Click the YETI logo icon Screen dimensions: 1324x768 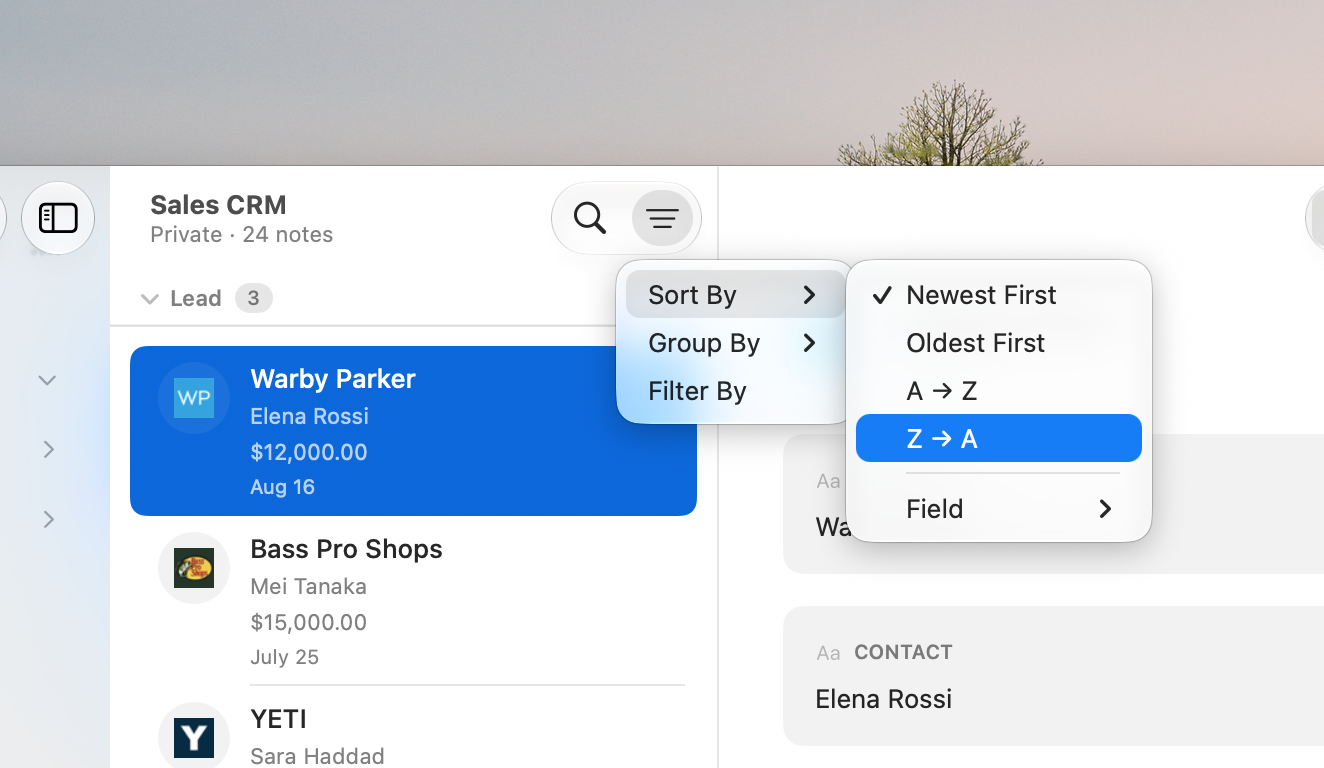point(194,738)
